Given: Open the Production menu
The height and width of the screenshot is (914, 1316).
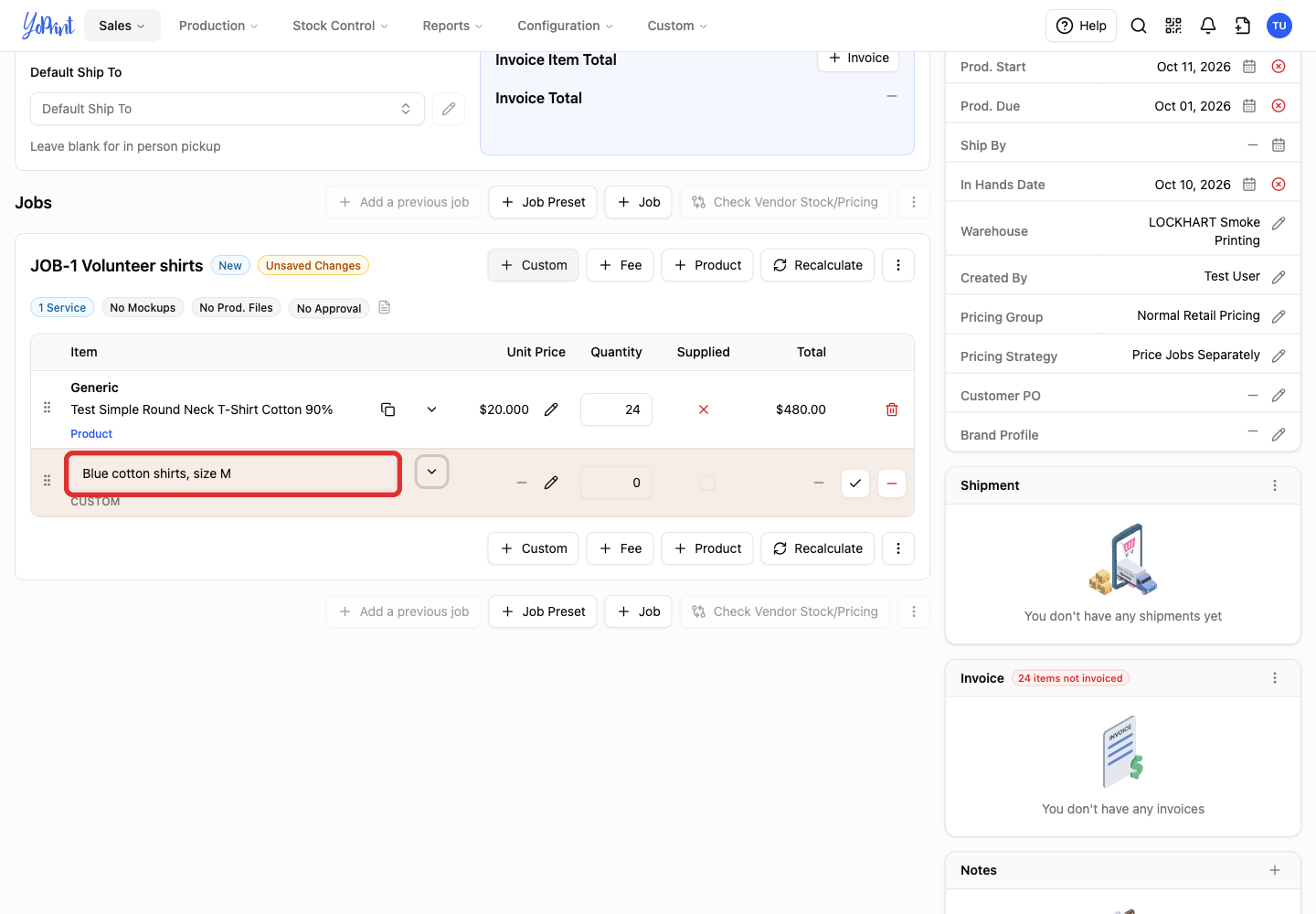Looking at the screenshot, I should coord(218,26).
